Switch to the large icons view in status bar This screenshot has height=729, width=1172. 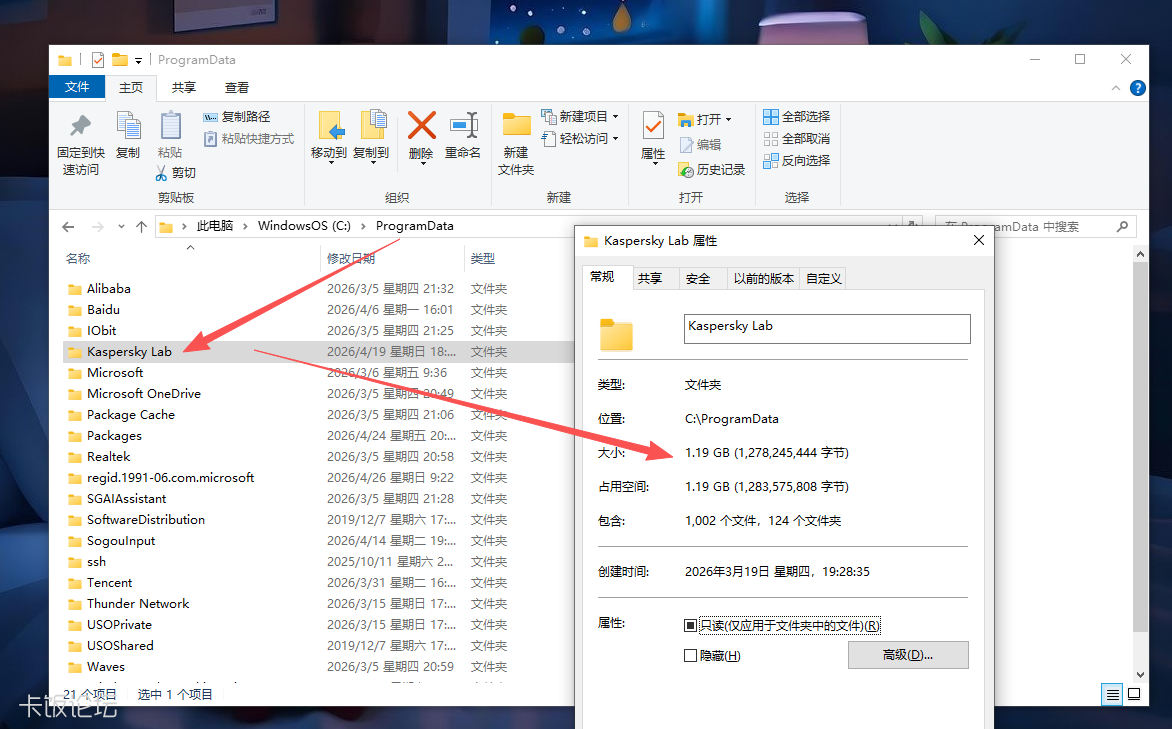(1134, 695)
